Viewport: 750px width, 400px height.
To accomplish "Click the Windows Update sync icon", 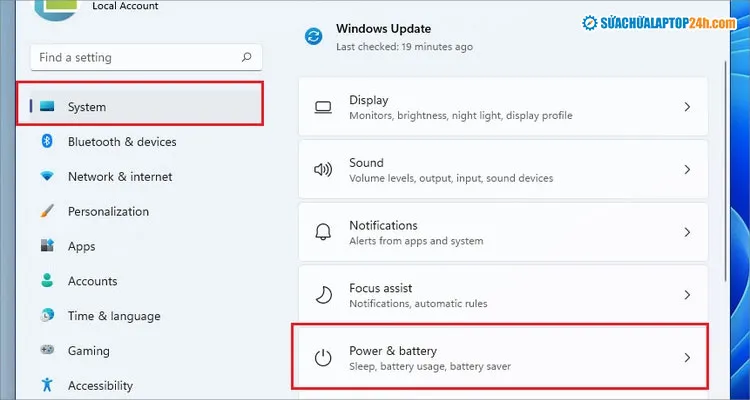I will pyautogui.click(x=314, y=37).
